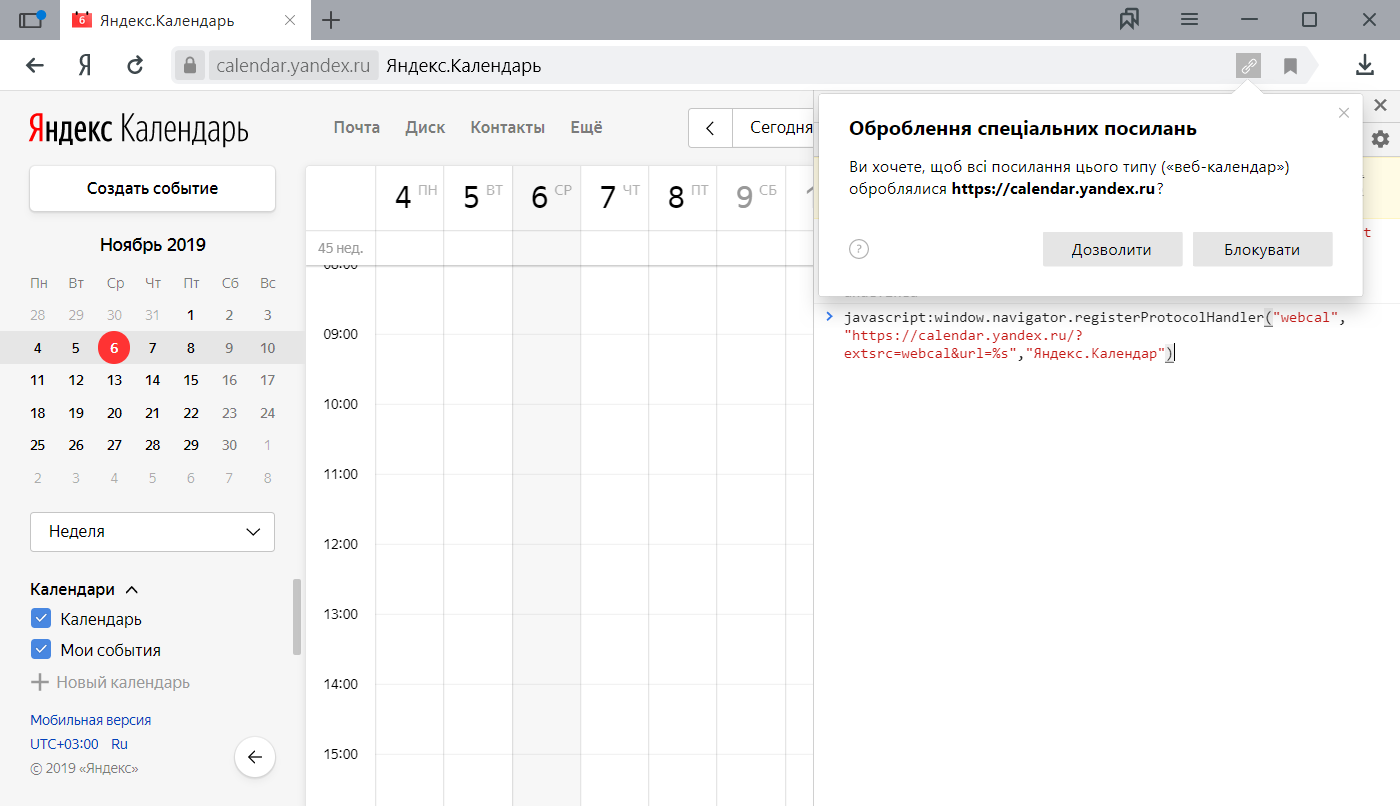Click the 09:00 time label
Viewport: 1400px width, 806px height.
tap(341, 334)
